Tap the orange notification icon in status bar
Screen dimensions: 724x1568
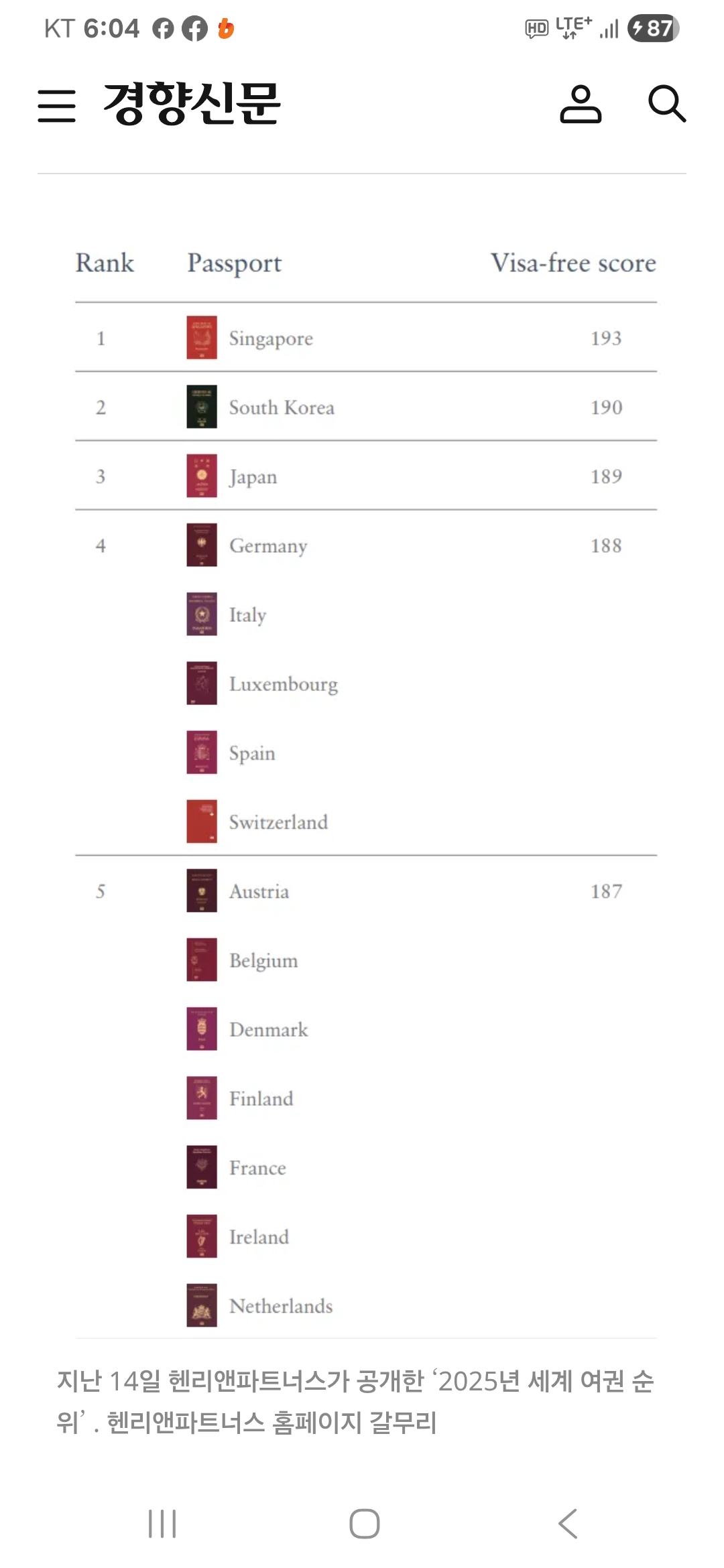[x=227, y=28]
